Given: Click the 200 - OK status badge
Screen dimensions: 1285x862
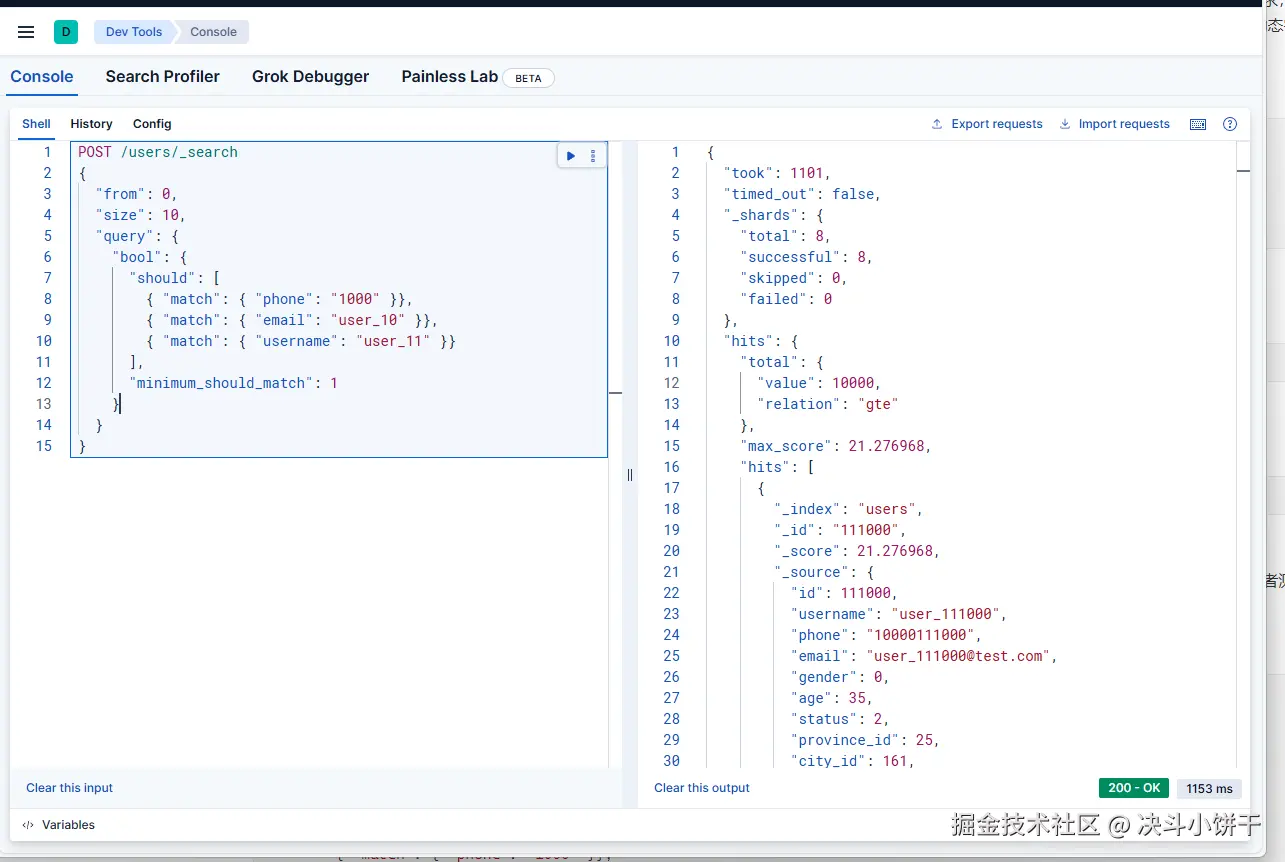Looking at the screenshot, I should click(1134, 788).
